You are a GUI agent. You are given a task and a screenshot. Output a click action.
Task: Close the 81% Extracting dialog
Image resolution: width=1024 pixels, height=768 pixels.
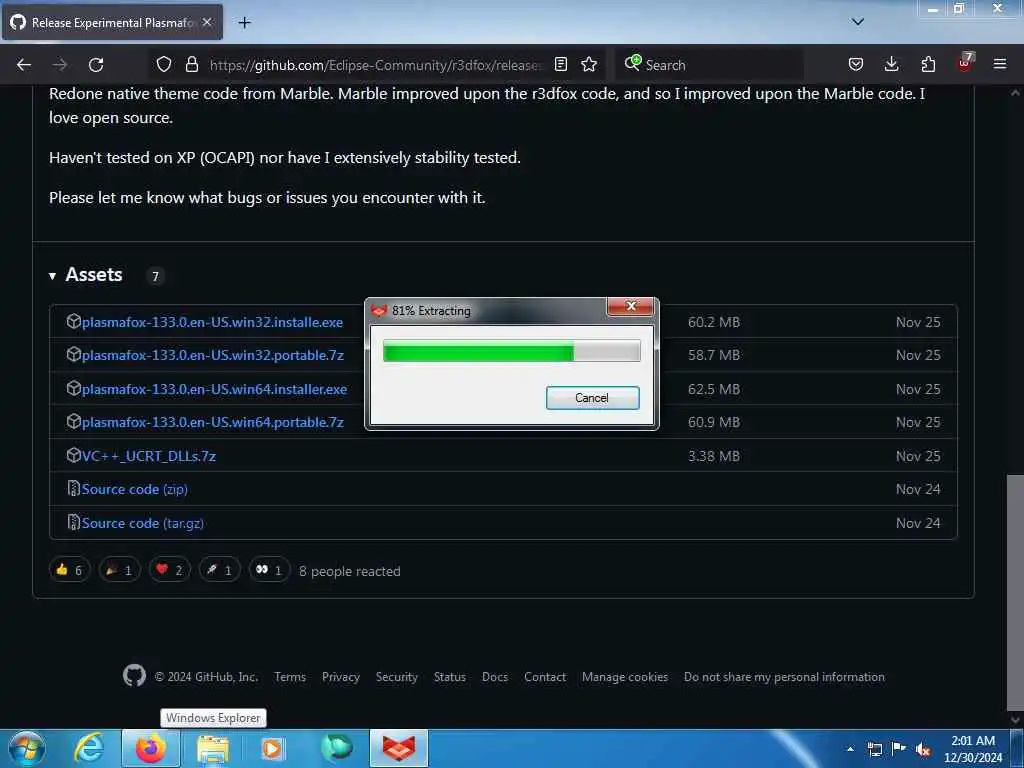[630, 306]
